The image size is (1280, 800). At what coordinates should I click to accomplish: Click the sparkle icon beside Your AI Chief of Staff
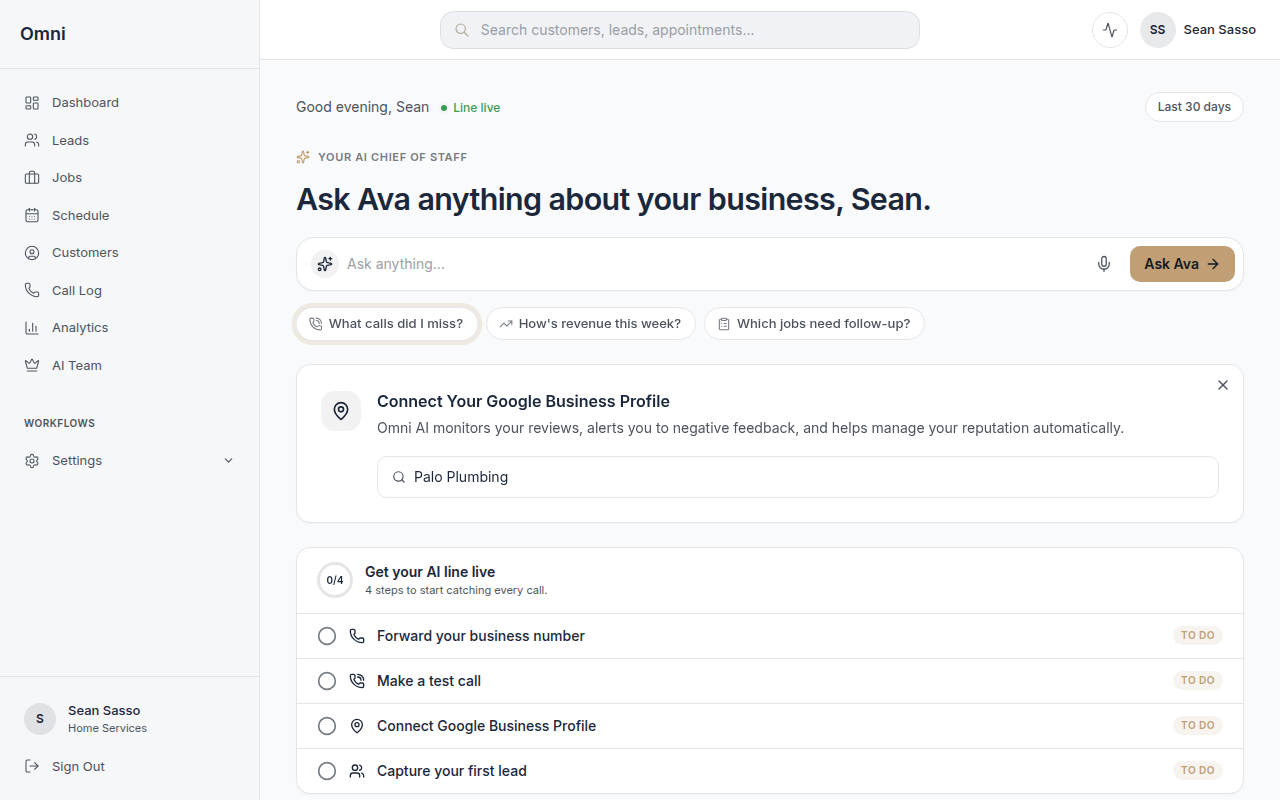[303, 157]
